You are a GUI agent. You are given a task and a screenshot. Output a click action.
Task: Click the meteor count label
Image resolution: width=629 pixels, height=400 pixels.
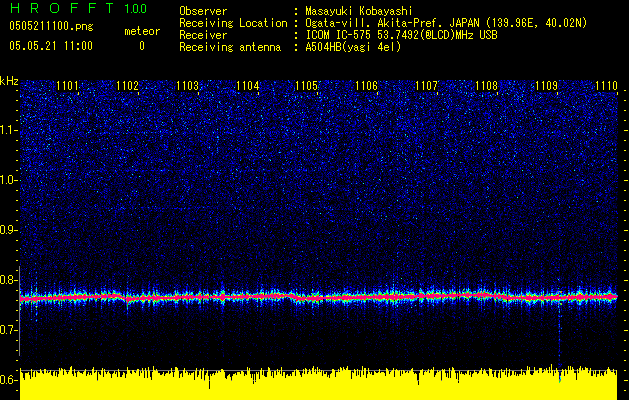coord(142,31)
